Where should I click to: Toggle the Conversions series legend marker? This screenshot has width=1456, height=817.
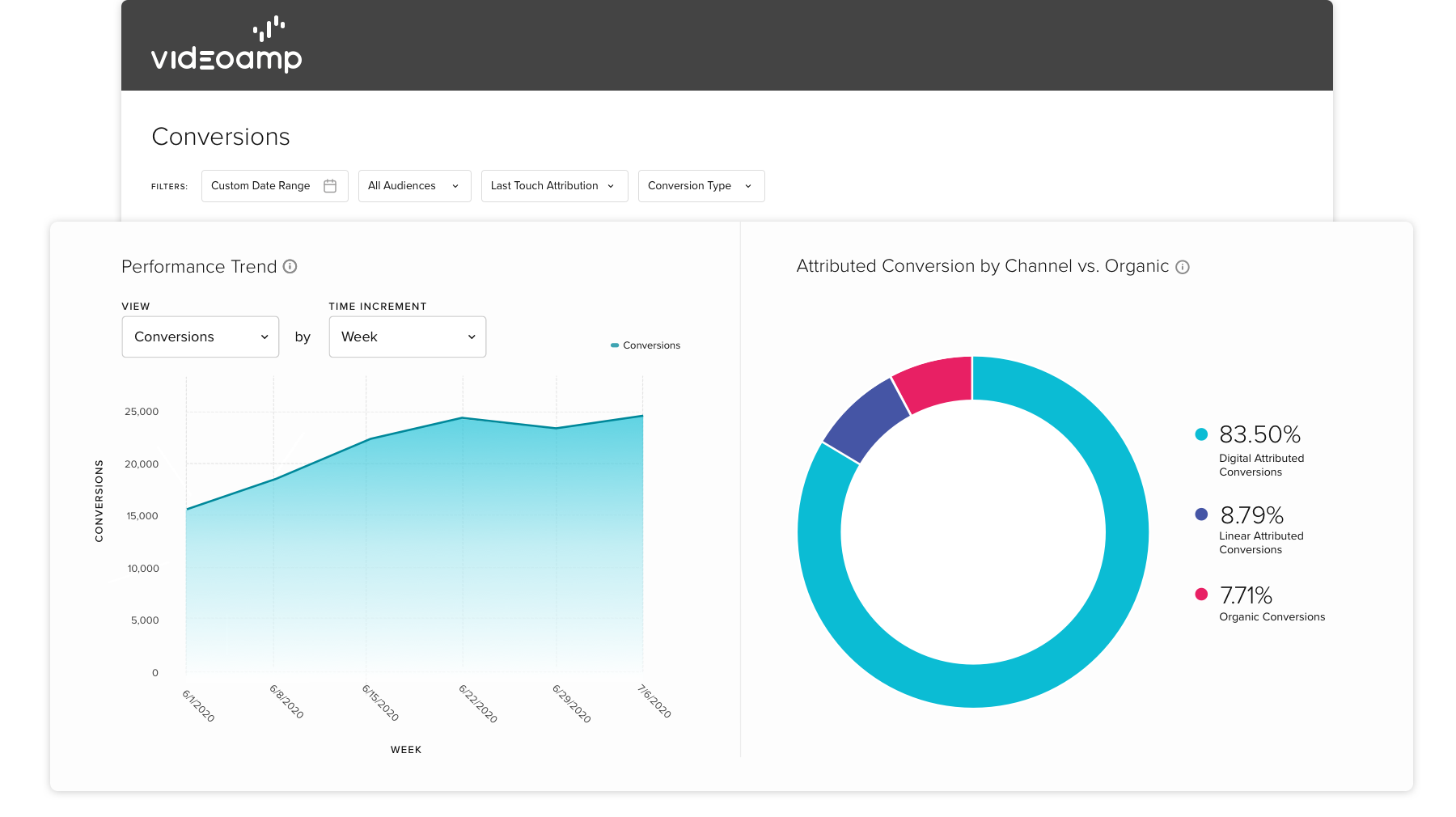615,345
